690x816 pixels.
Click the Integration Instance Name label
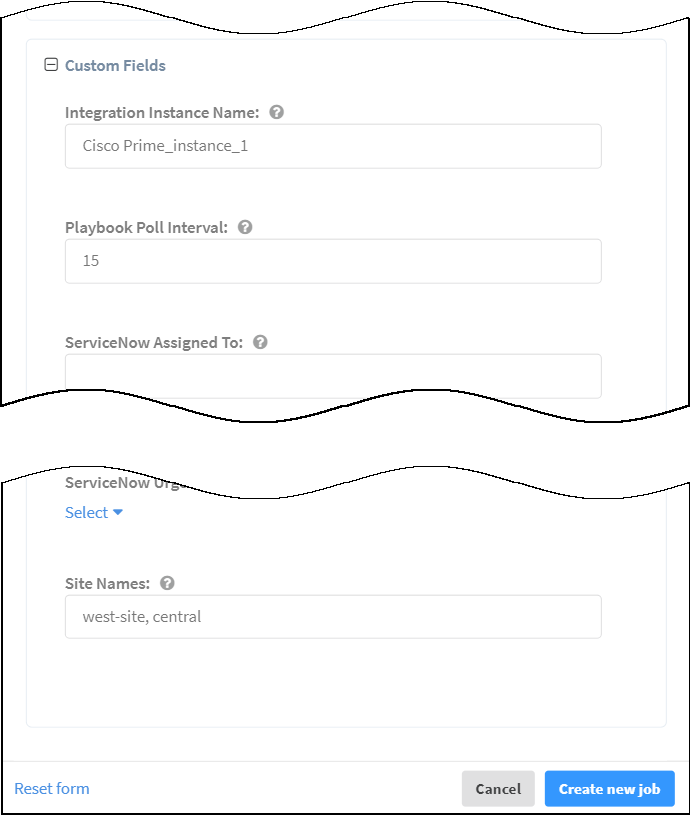pyautogui.click(x=162, y=113)
